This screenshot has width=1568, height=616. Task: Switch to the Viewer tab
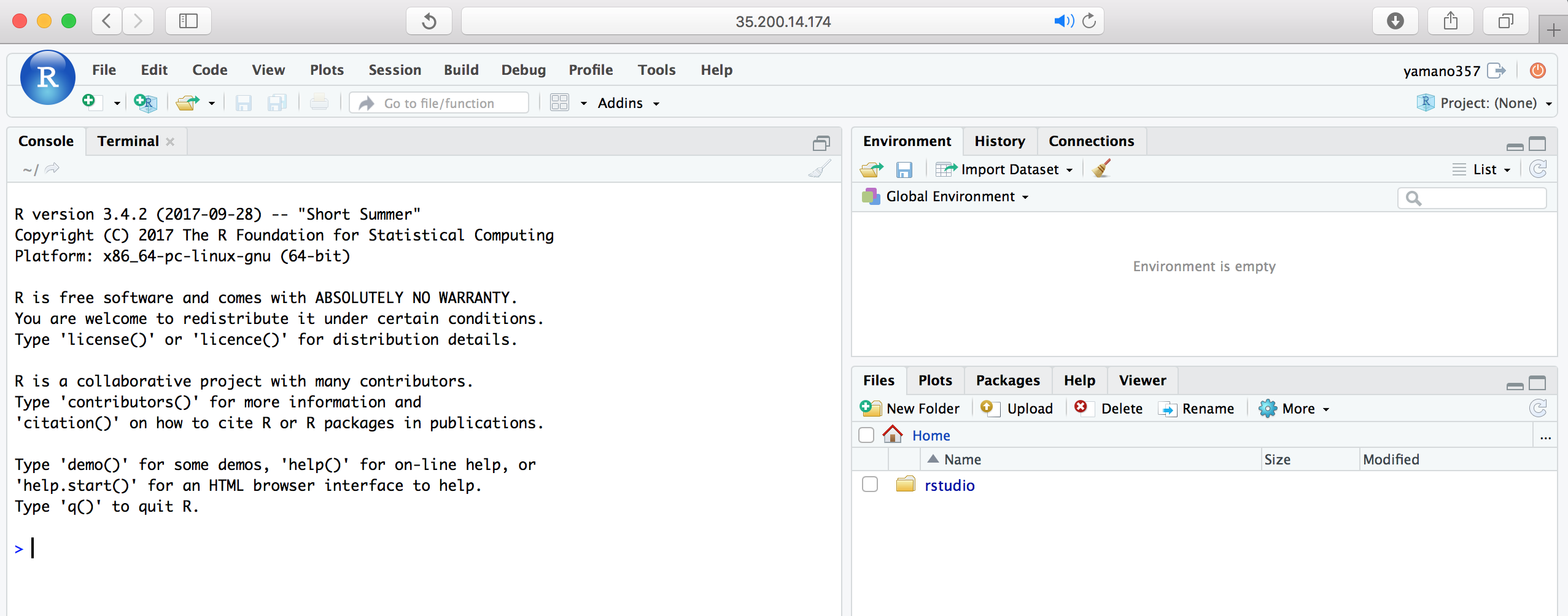tap(1142, 380)
